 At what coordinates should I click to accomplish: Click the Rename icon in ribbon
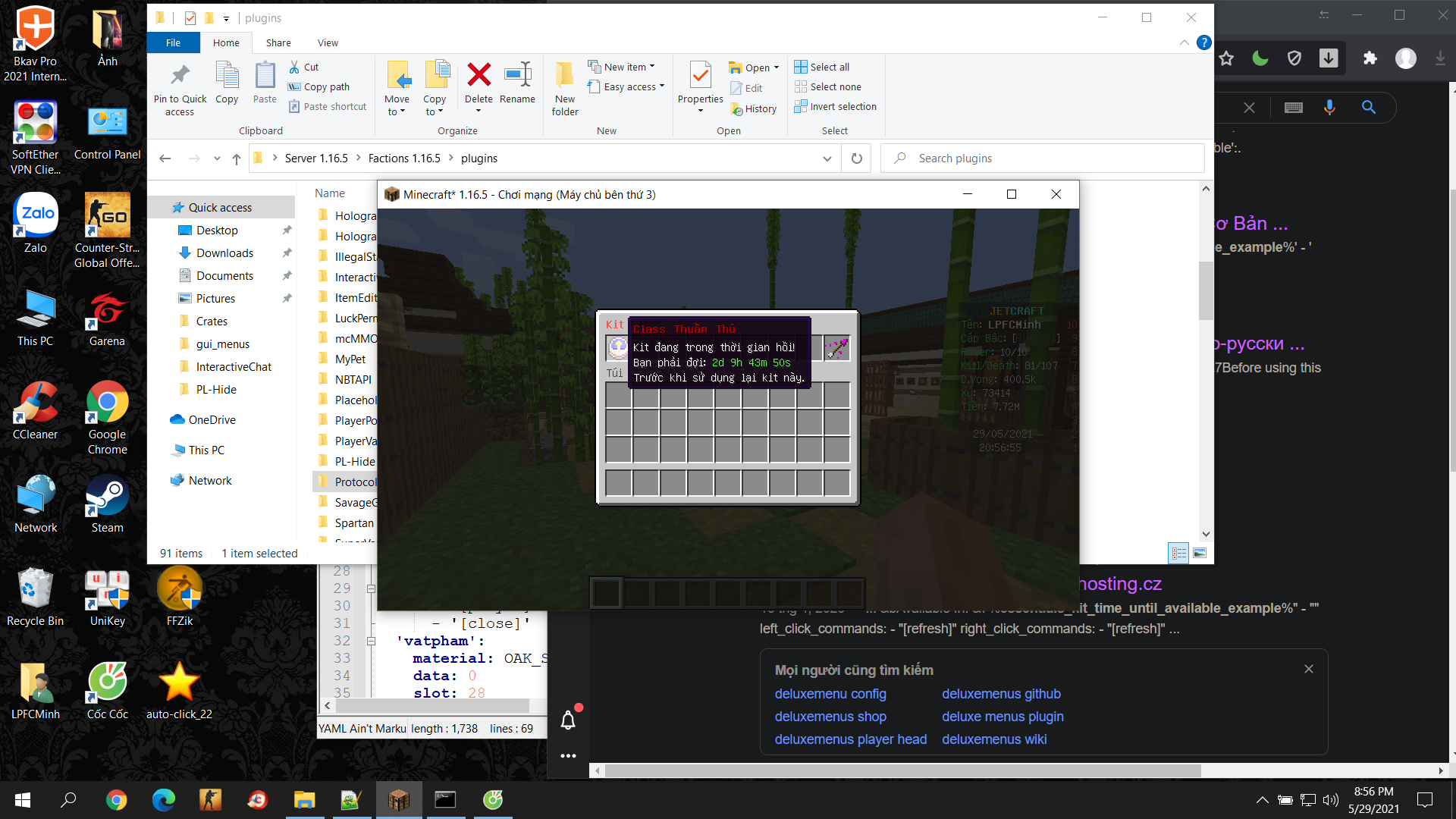pyautogui.click(x=517, y=76)
